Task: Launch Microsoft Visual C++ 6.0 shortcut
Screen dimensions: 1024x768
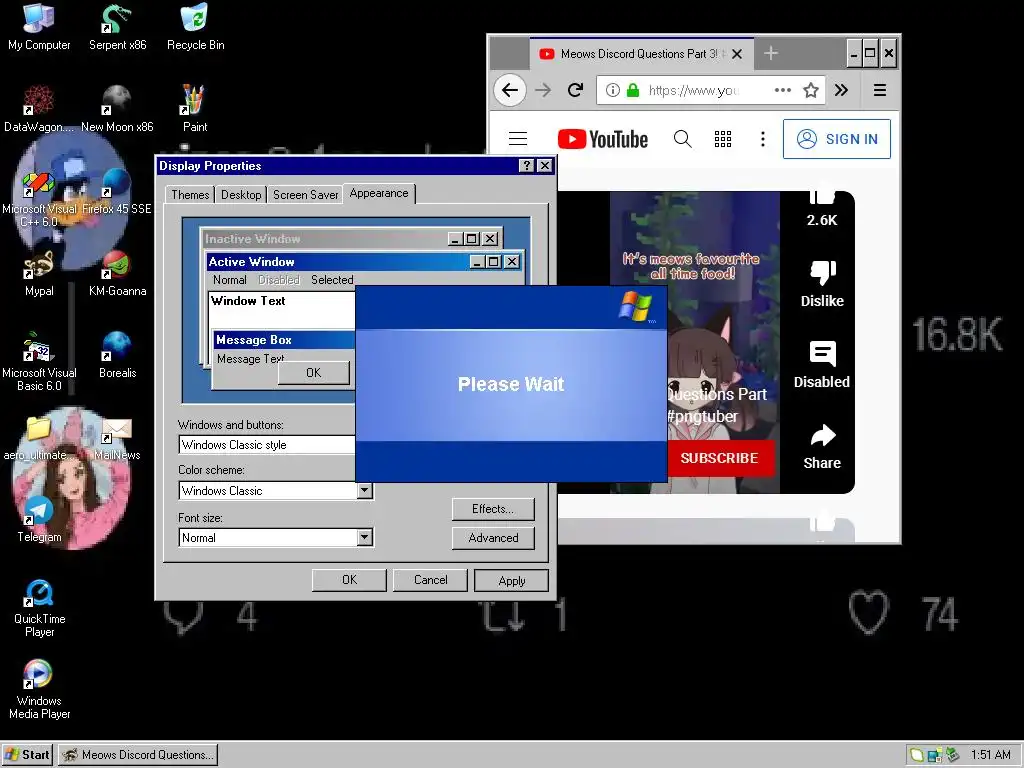Action: (39, 197)
